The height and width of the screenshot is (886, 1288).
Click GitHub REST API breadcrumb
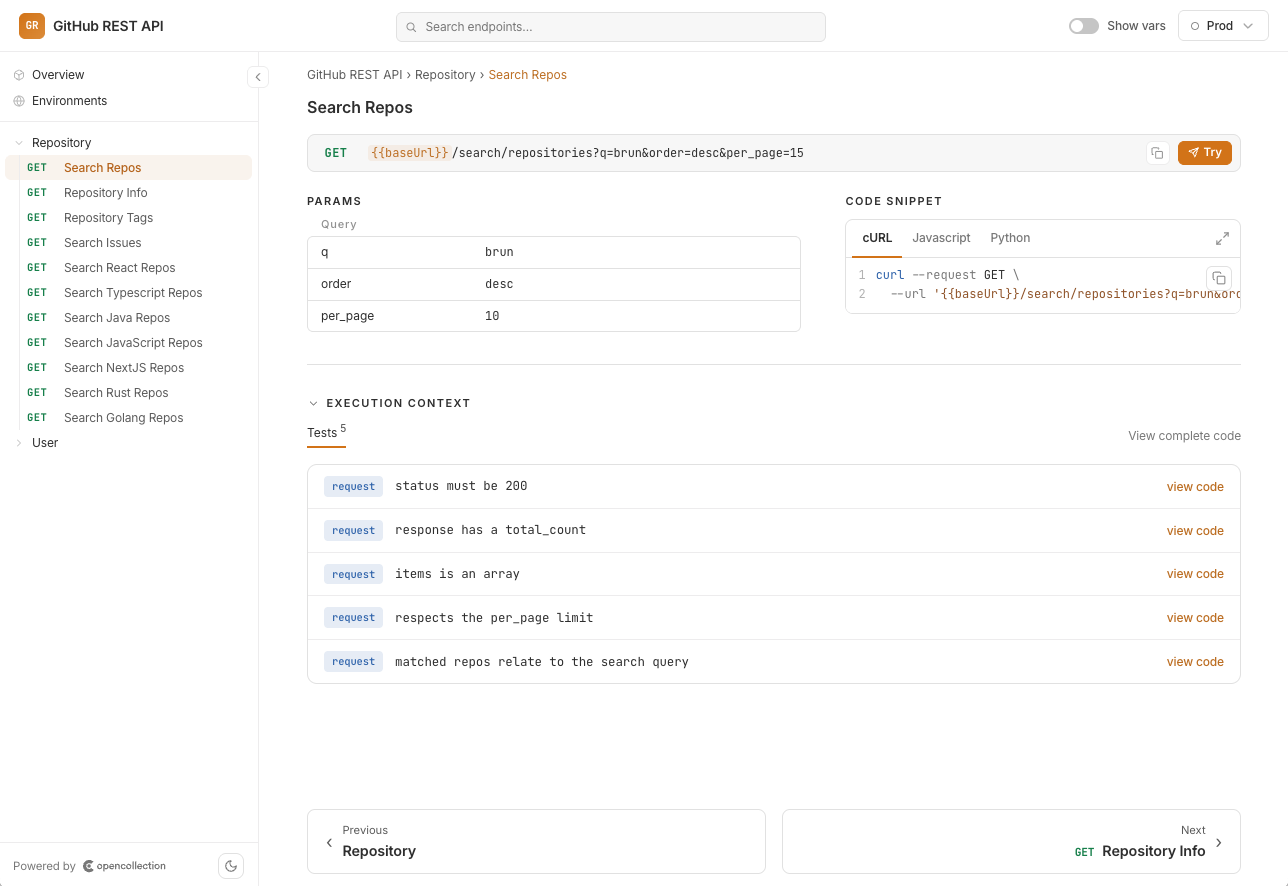click(x=354, y=75)
